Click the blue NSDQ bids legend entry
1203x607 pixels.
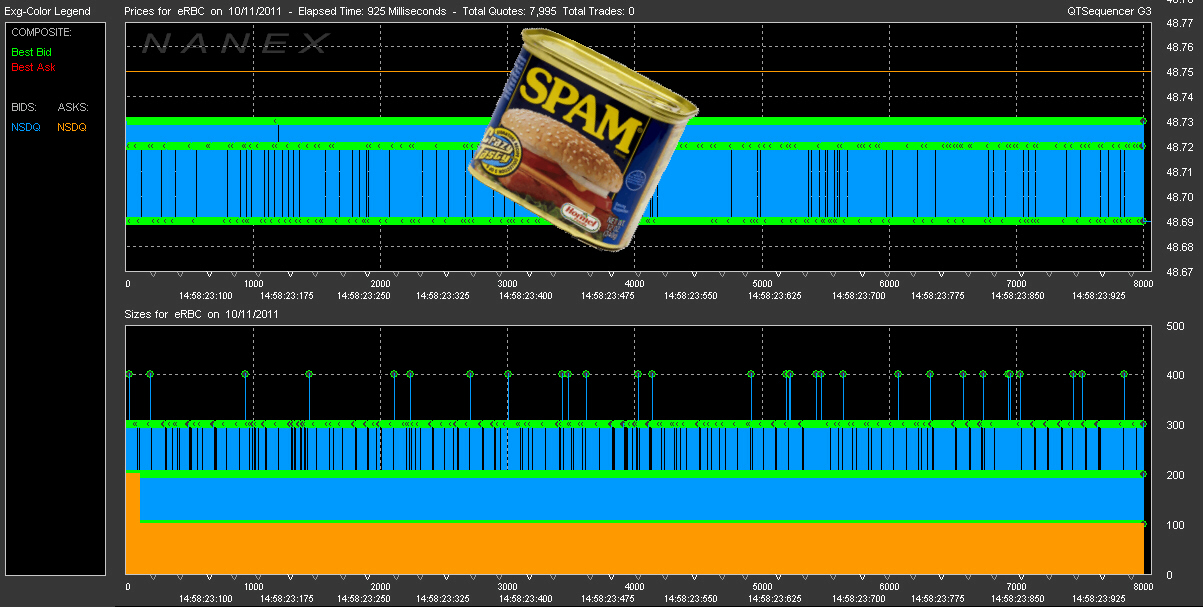click(x=25, y=127)
